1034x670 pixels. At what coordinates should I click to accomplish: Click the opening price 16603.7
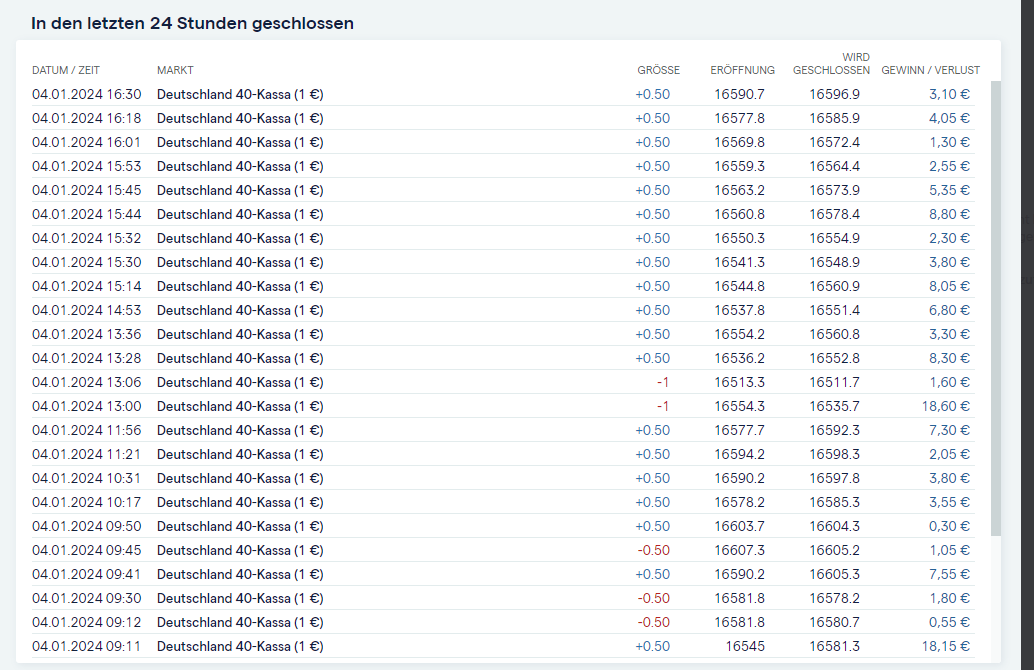(739, 526)
